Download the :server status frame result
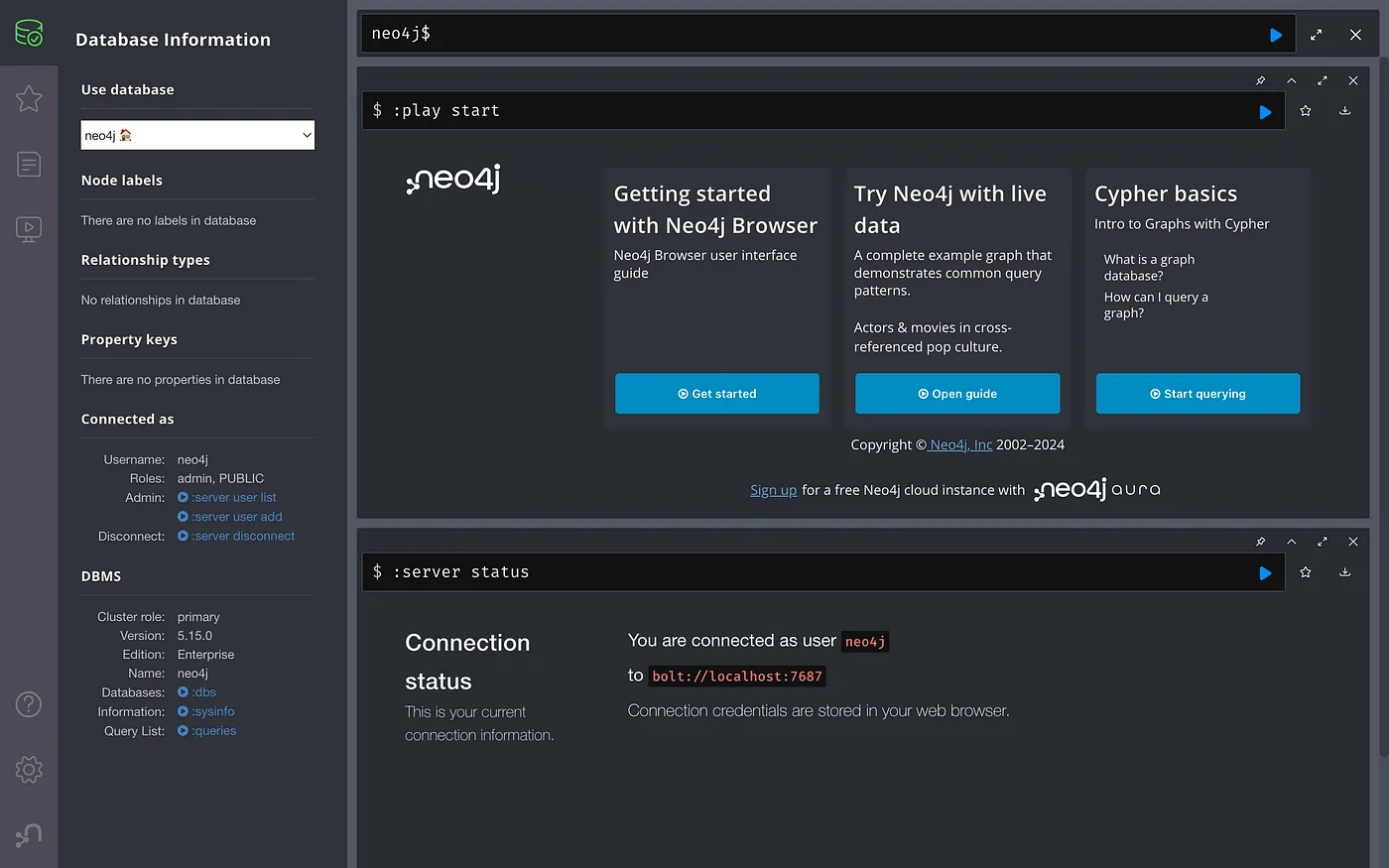Image resolution: width=1389 pixels, height=868 pixels. (x=1345, y=572)
